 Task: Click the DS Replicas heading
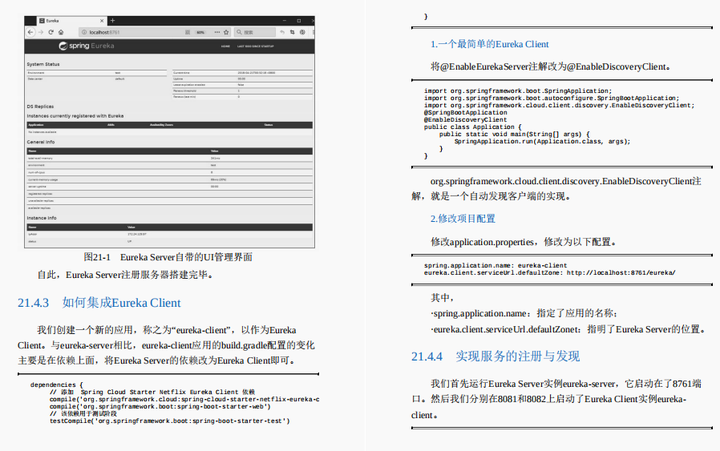(40, 107)
